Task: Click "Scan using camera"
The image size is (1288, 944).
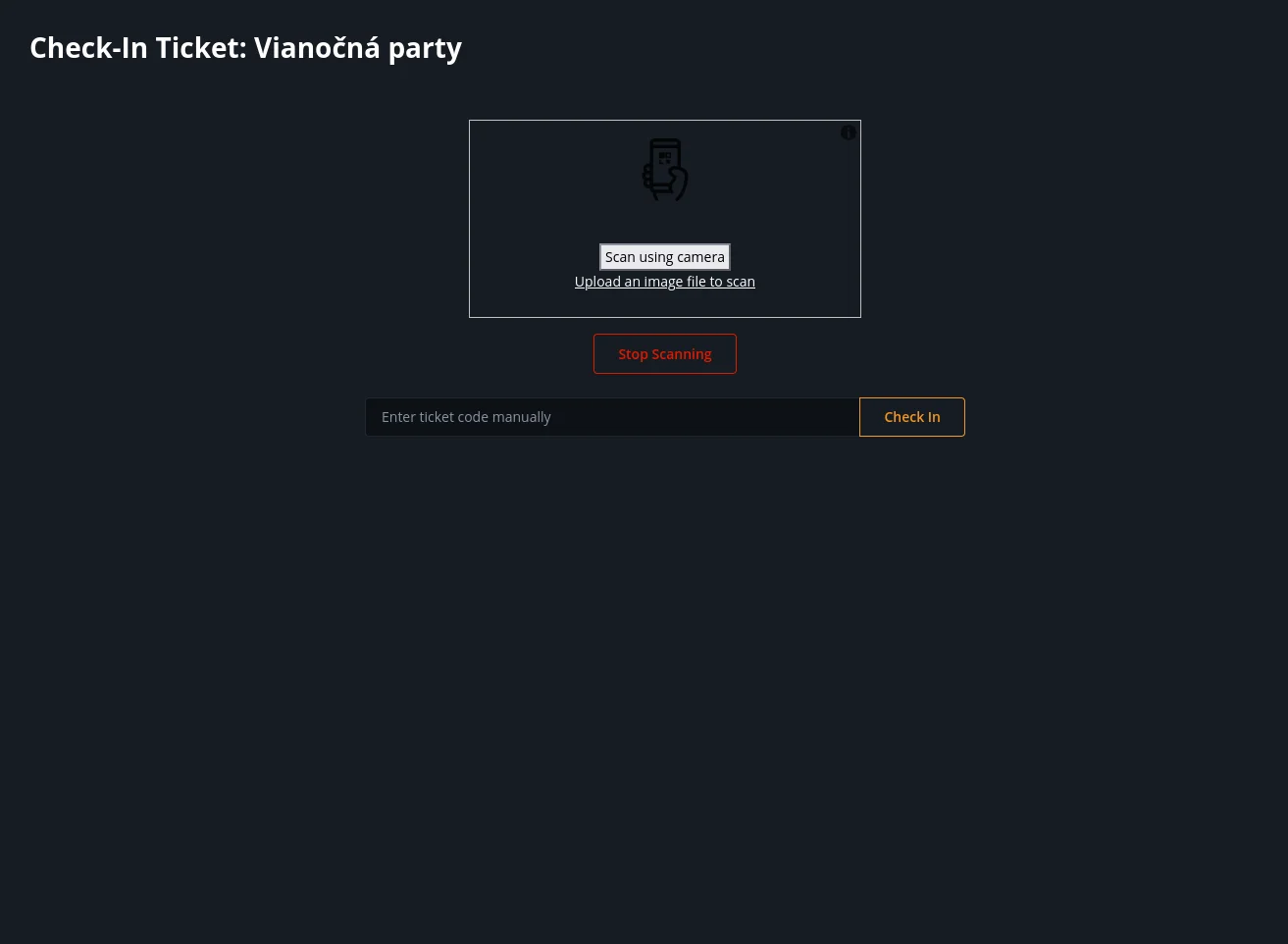Action: pyautogui.click(x=665, y=257)
